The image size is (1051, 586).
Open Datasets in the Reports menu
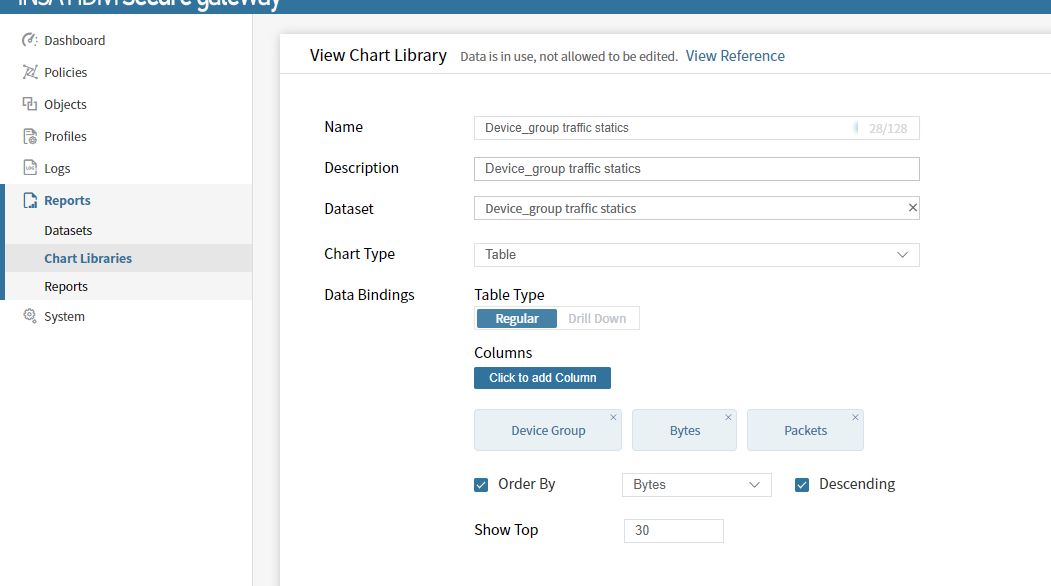coord(68,231)
